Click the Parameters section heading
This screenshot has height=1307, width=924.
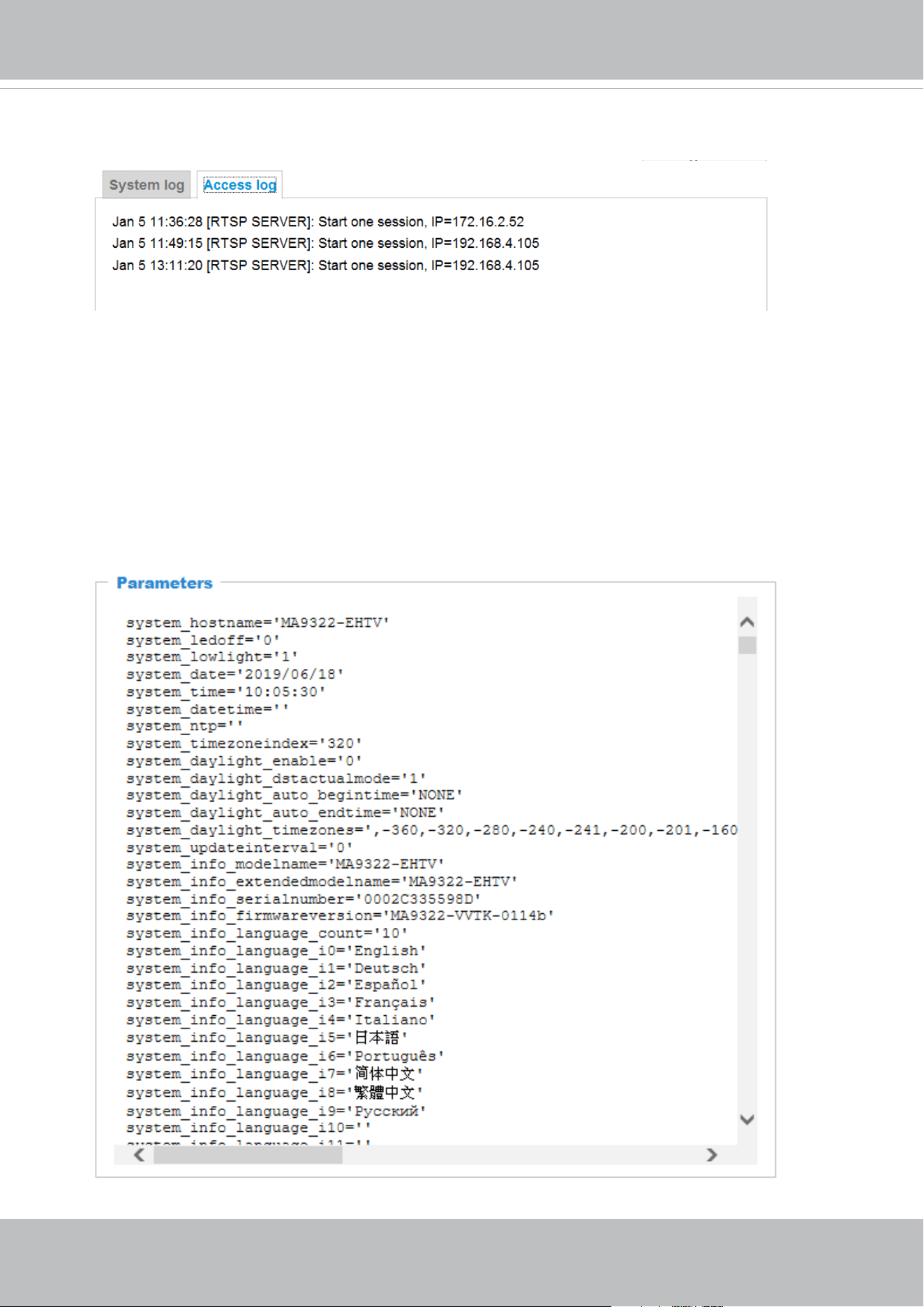coord(165,583)
